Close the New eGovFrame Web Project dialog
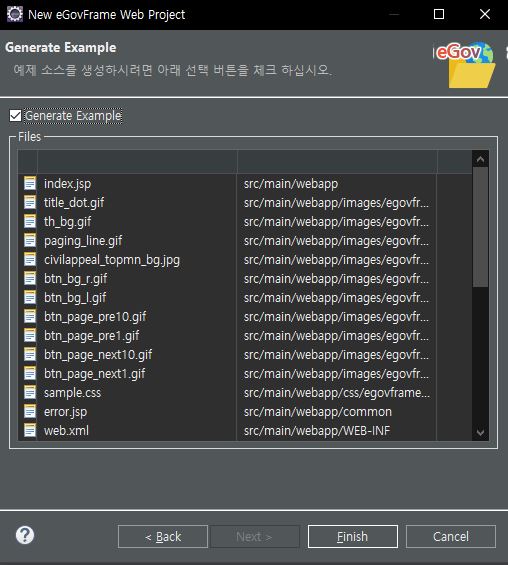Image resolution: width=508 pixels, height=565 pixels. pyautogui.click(x=485, y=14)
